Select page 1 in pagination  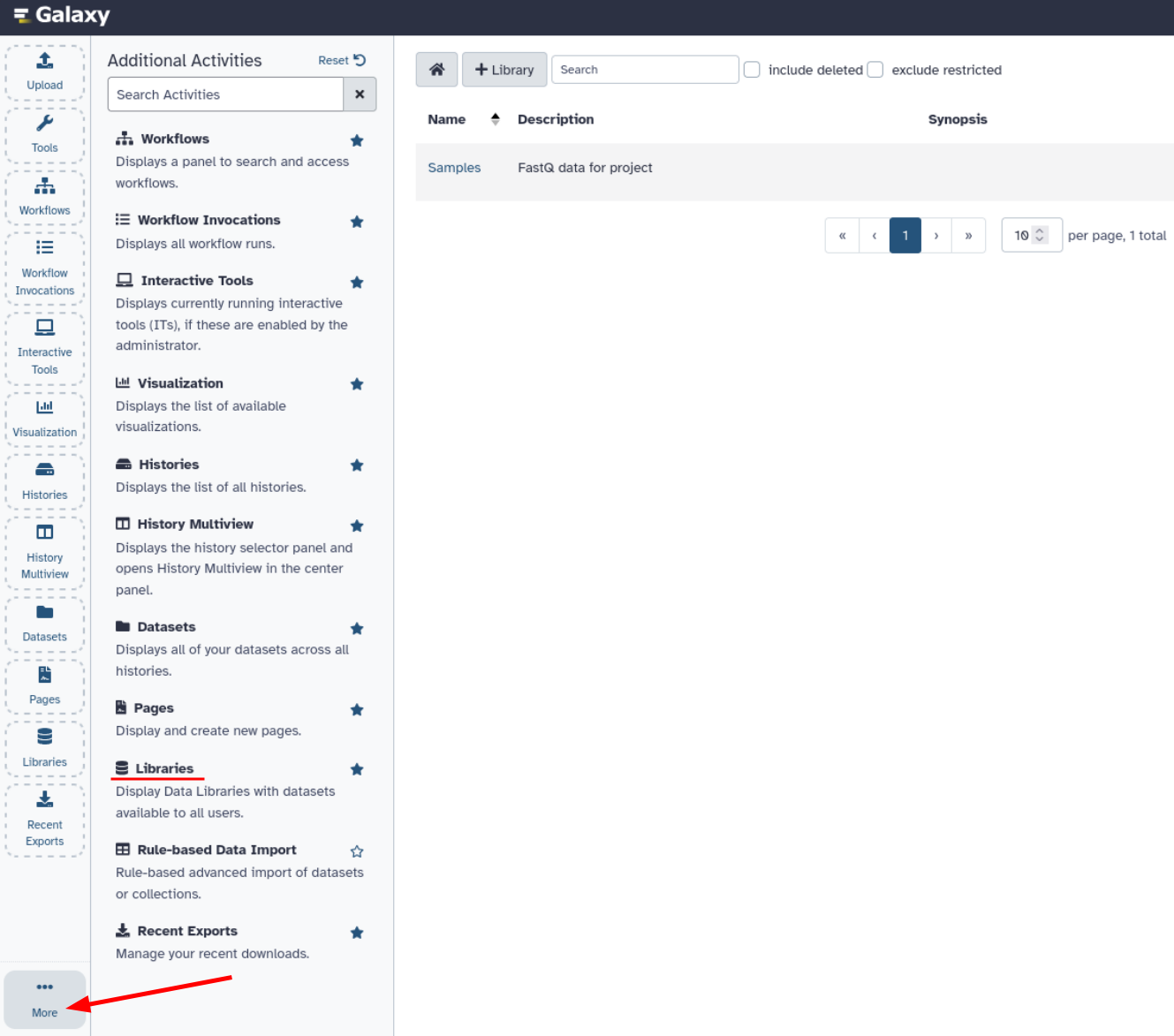[x=905, y=236]
